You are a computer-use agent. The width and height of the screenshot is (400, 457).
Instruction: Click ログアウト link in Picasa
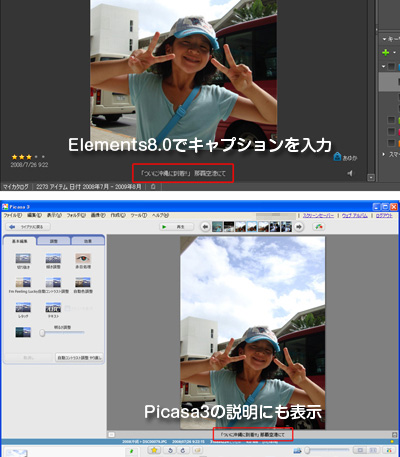coord(384,216)
